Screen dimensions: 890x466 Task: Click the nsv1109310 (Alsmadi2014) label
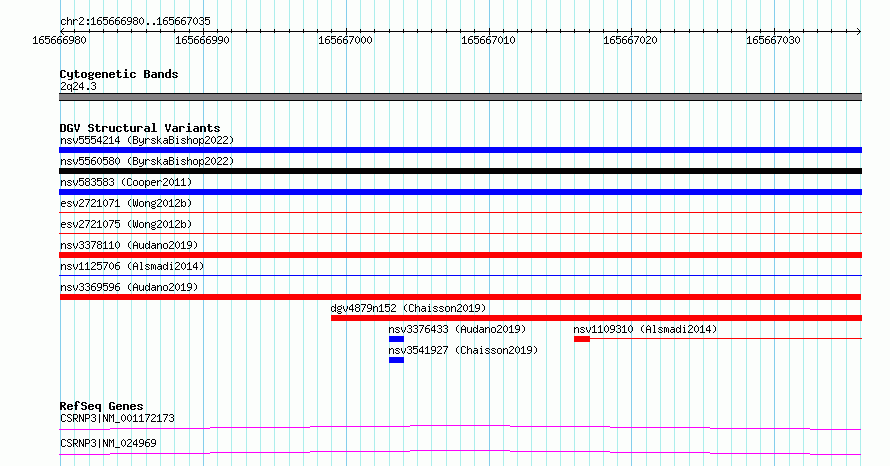tap(645, 329)
